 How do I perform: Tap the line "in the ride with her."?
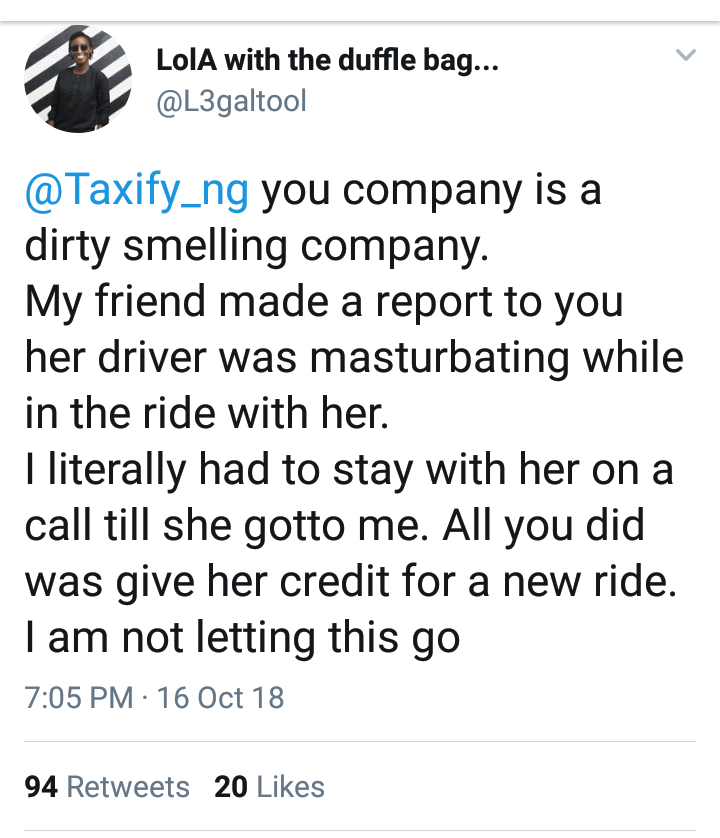(205, 413)
